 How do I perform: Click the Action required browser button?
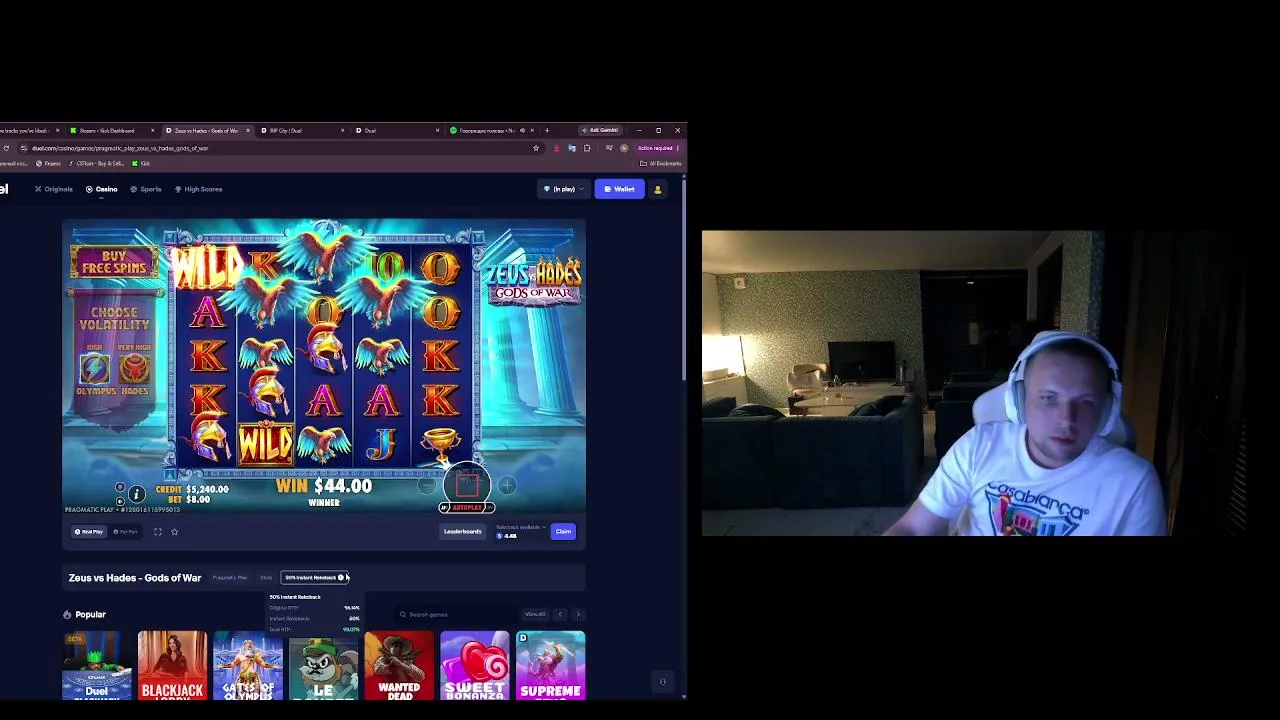658,148
